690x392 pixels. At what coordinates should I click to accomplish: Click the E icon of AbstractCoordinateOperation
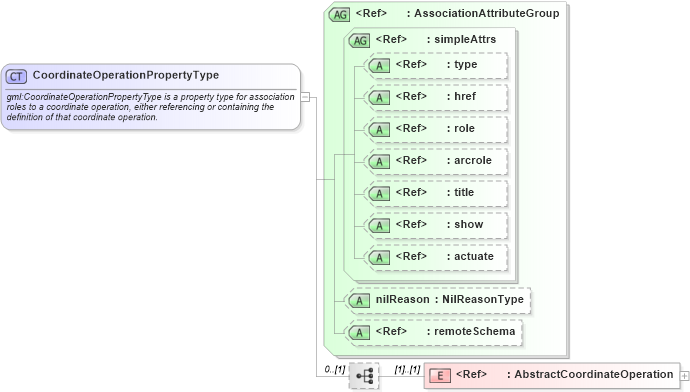(x=440, y=376)
